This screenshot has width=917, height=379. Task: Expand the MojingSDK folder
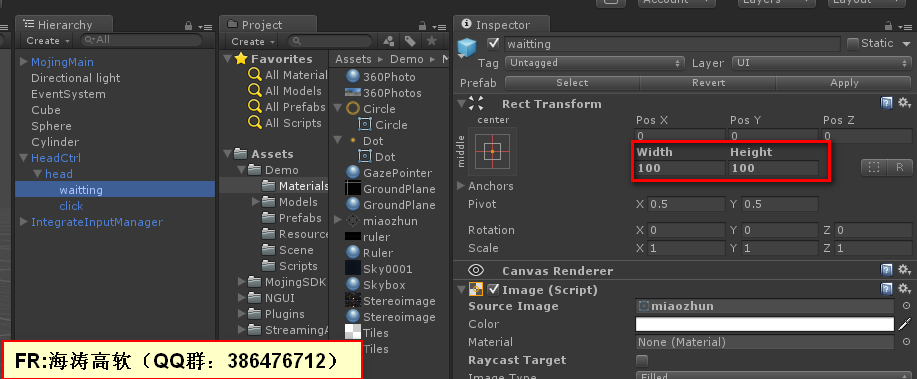242,281
